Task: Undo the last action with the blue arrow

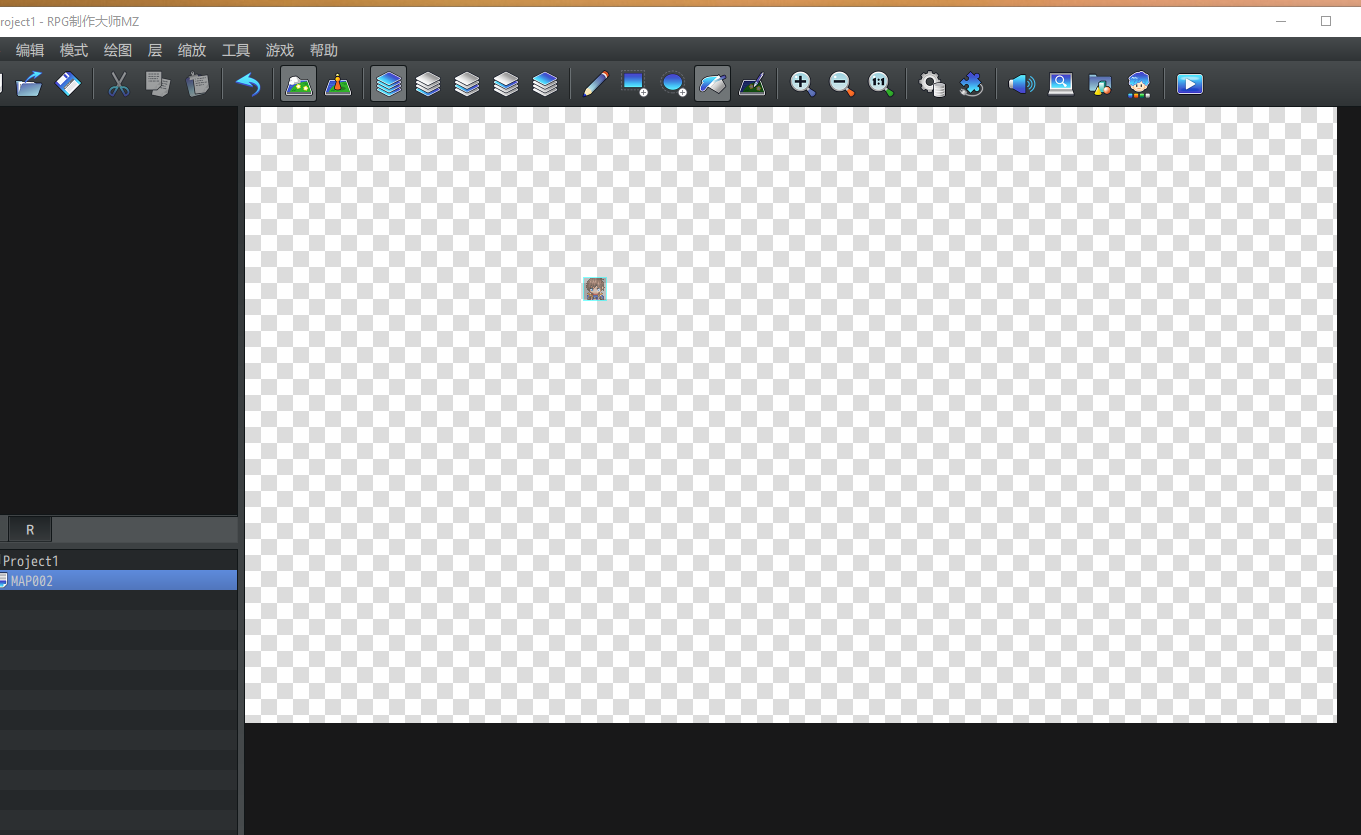Action: [x=247, y=84]
